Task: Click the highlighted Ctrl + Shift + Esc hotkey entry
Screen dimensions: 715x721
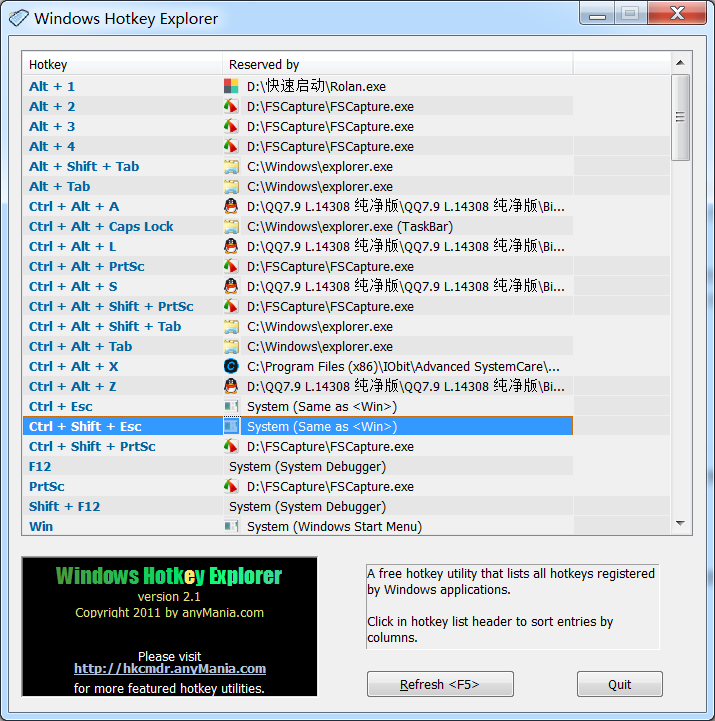Action: click(x=298, y=426)
